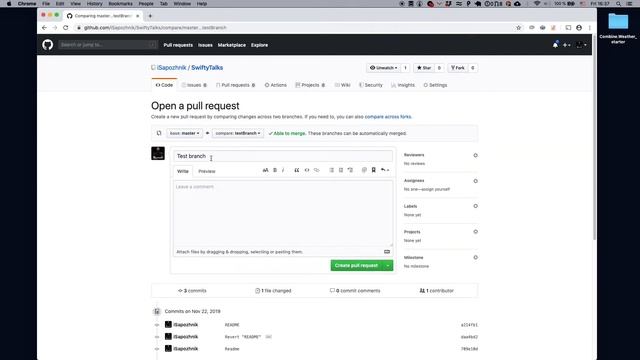Open the Issues repository tab
Image resolution: width=640 pixels, height=360 pixels.
tap(194, 85)
